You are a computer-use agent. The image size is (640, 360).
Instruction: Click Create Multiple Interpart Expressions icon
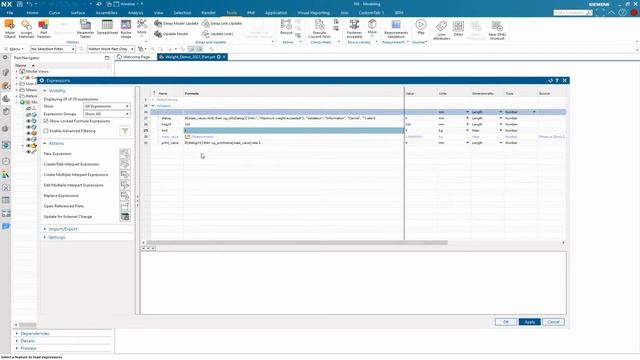(125, 175)
